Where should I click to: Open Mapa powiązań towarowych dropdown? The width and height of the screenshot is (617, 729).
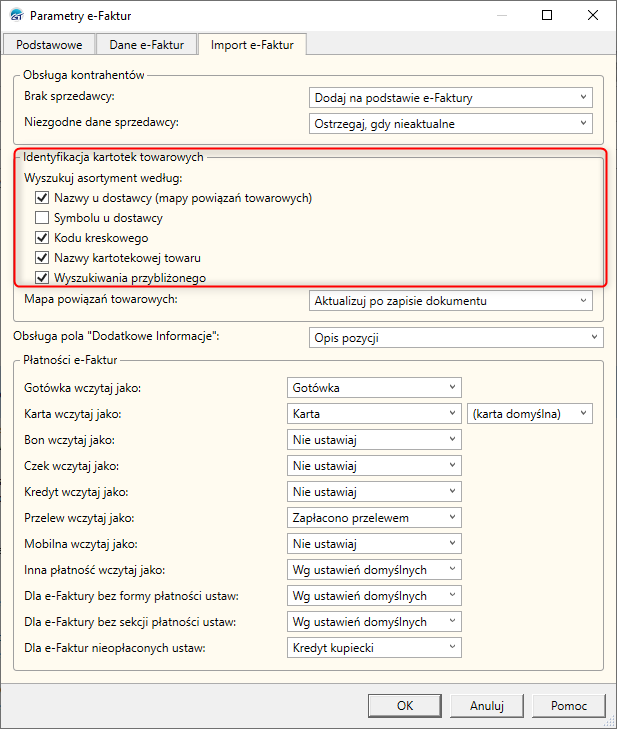coord(451,301)
